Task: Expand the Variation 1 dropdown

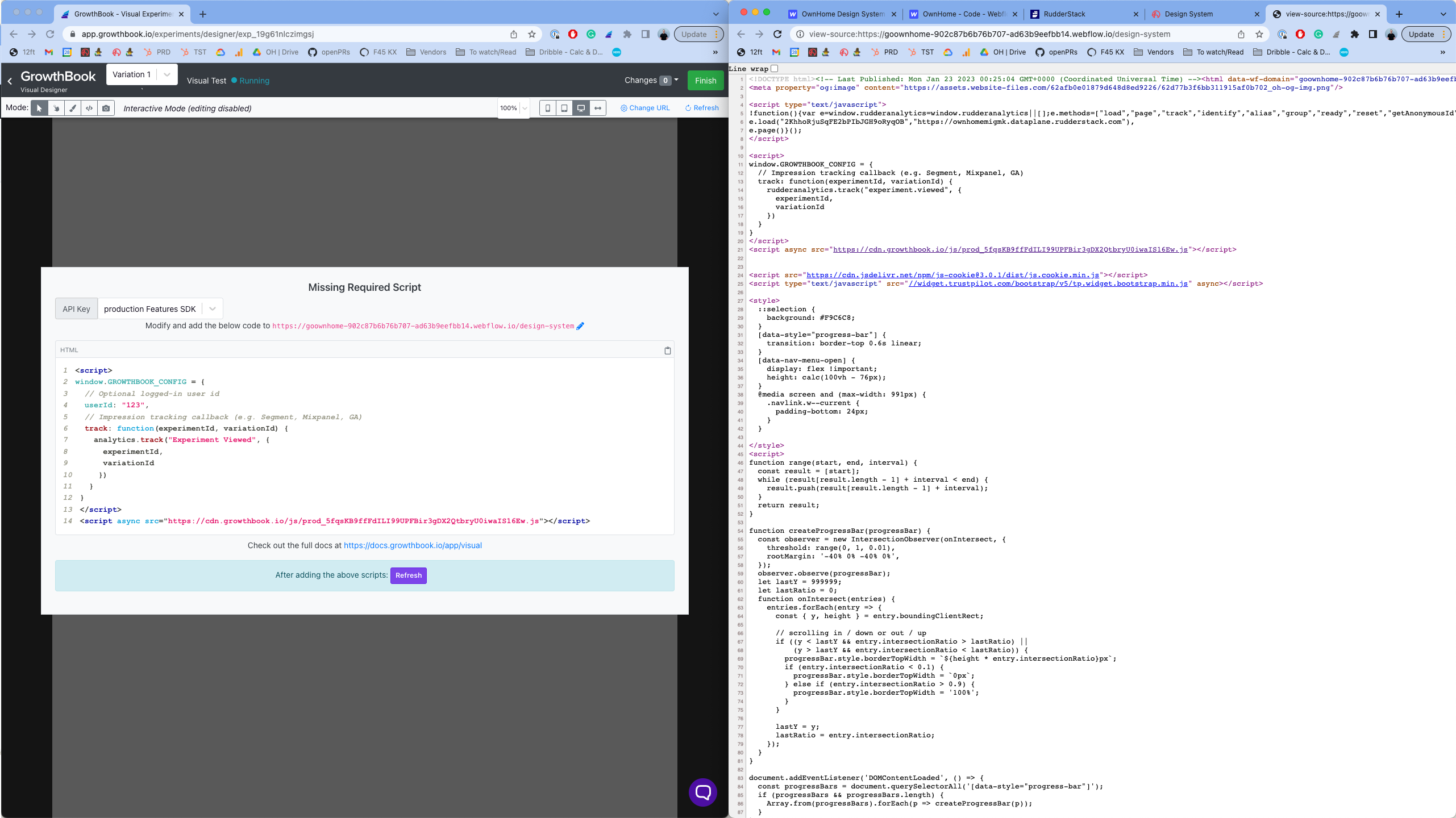Action: point(165,74)
